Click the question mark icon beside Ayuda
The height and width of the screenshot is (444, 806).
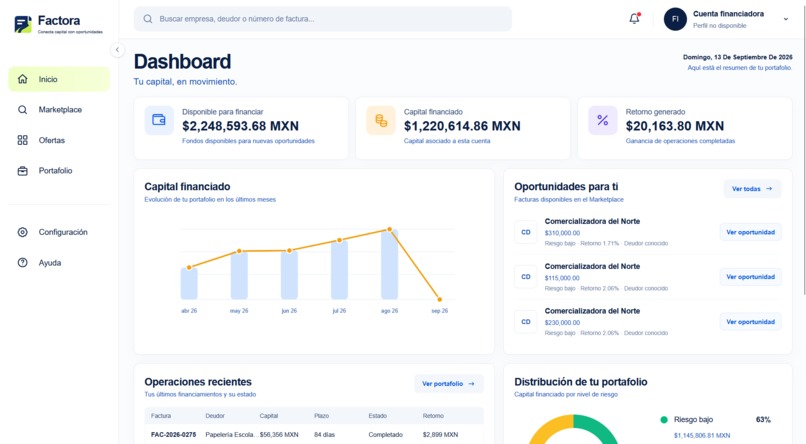(23, 263)
